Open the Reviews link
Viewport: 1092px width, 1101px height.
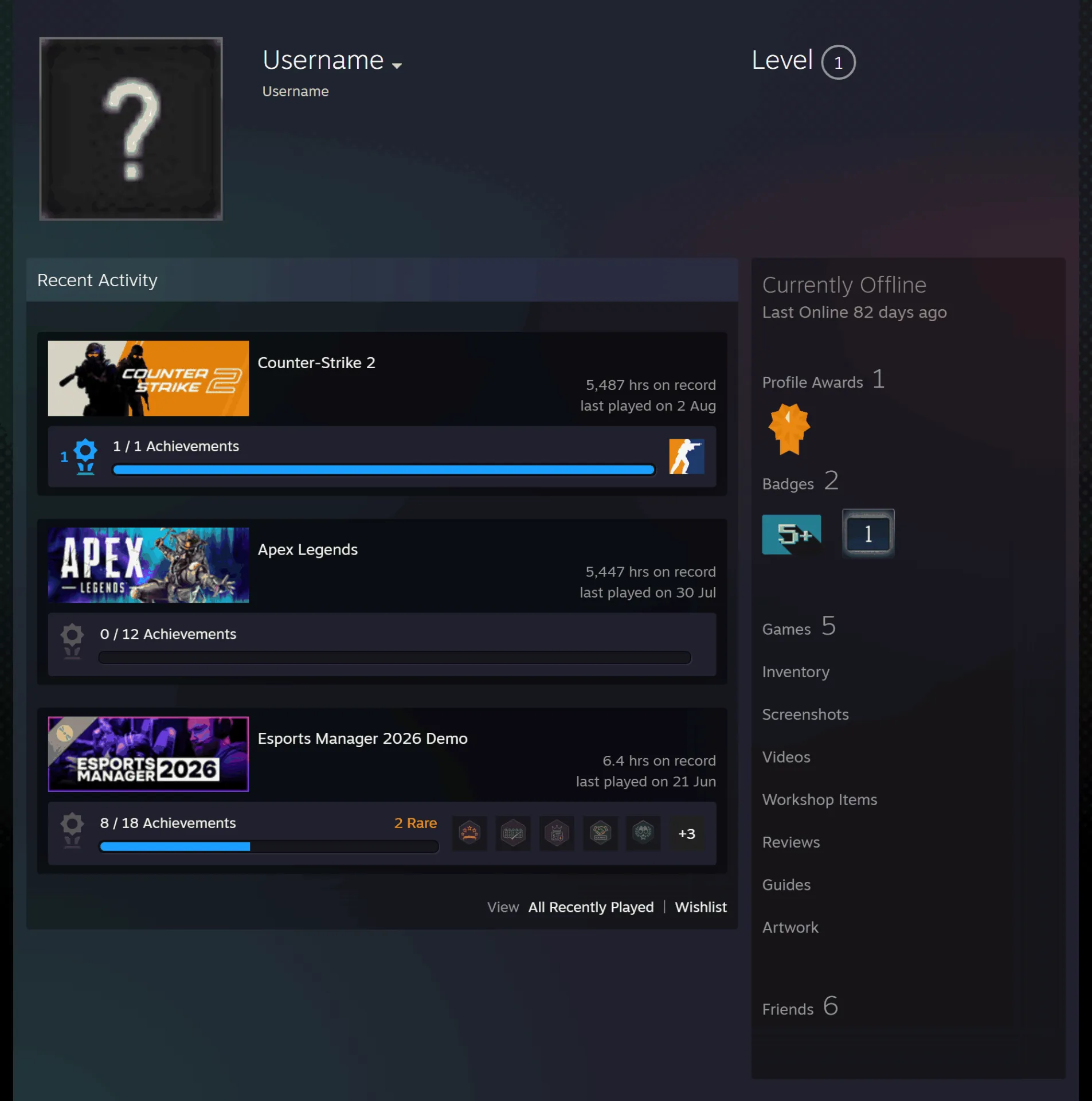tap(791, 842)
